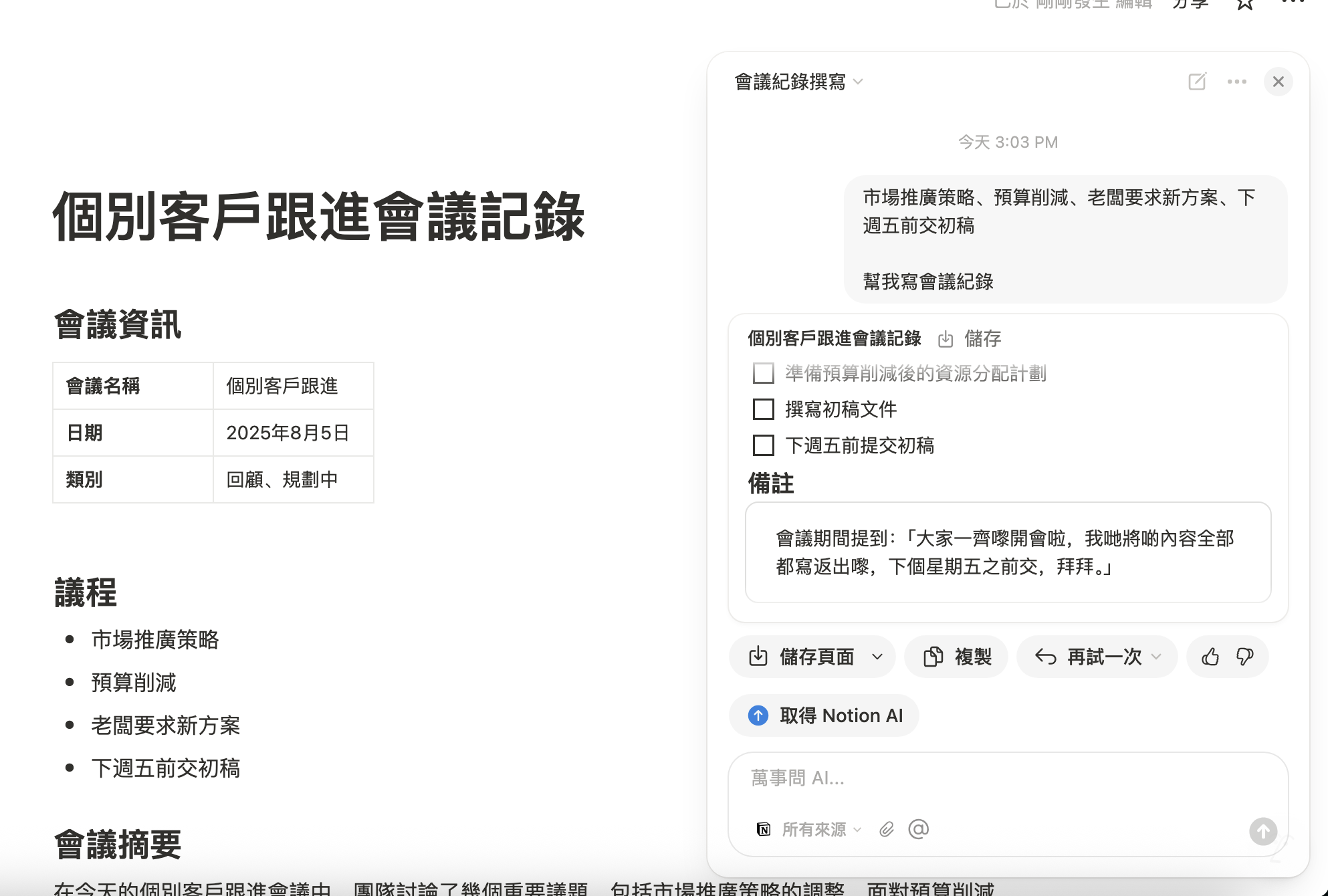Click the thumbs up feedback icon

1210,657
